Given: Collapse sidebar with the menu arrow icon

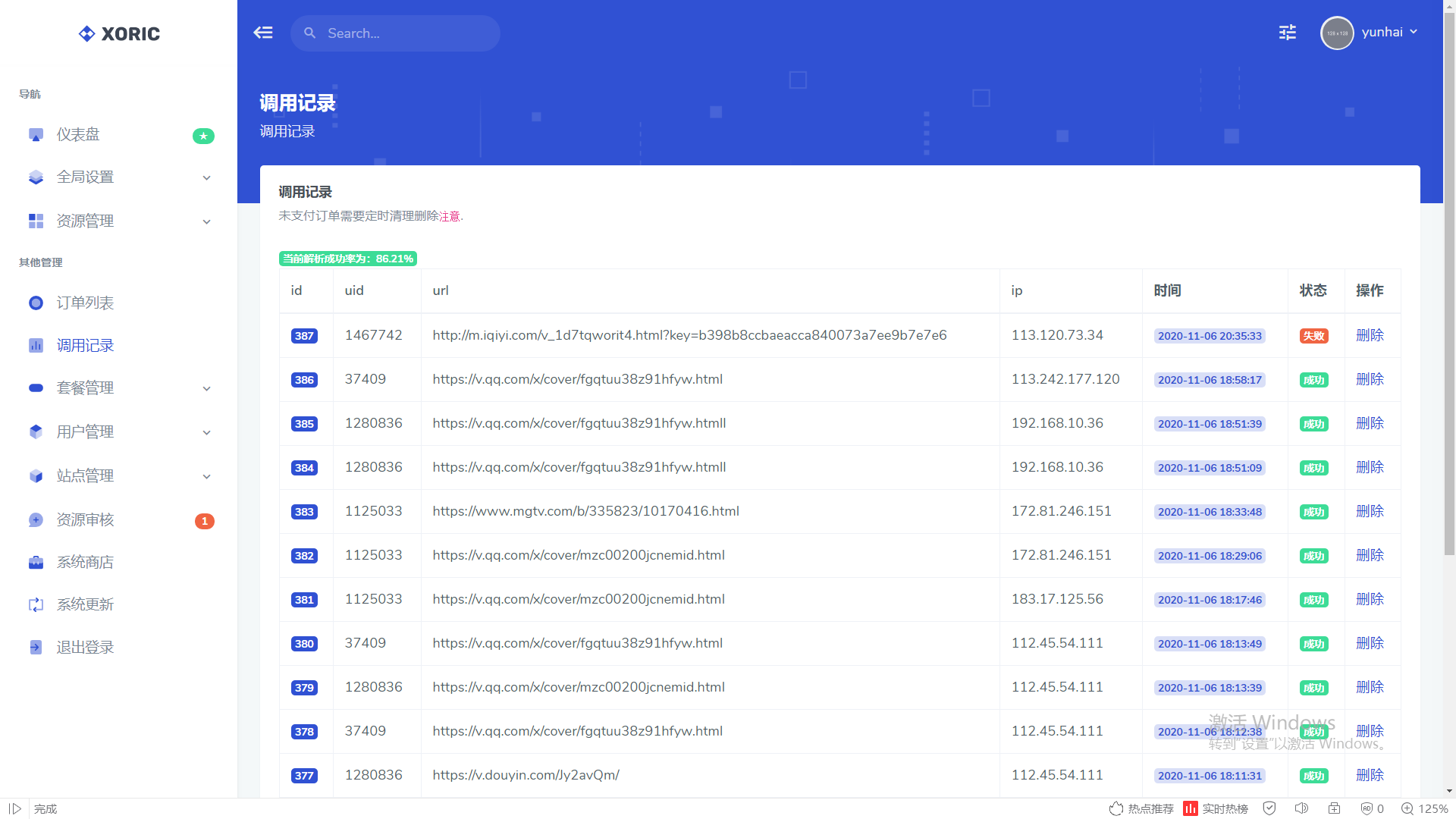Looking at the screenshot, I should (x=263, y=33).
